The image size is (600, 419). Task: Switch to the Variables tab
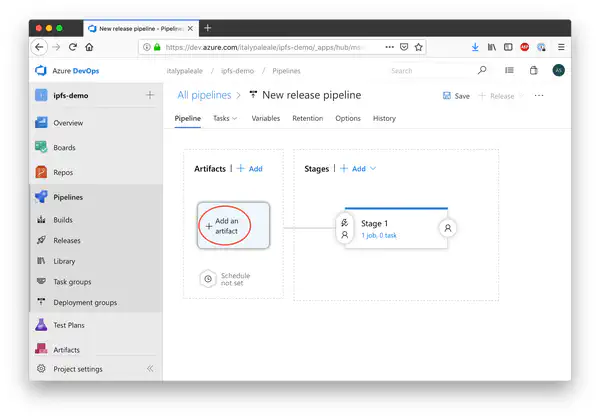265,118
